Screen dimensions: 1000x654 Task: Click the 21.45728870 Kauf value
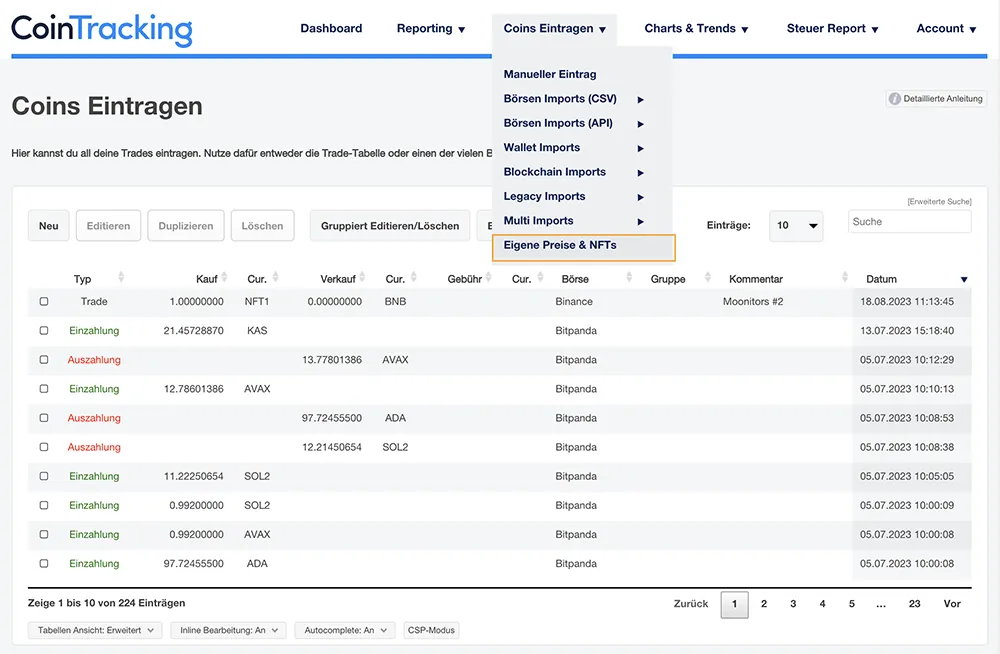193,331
